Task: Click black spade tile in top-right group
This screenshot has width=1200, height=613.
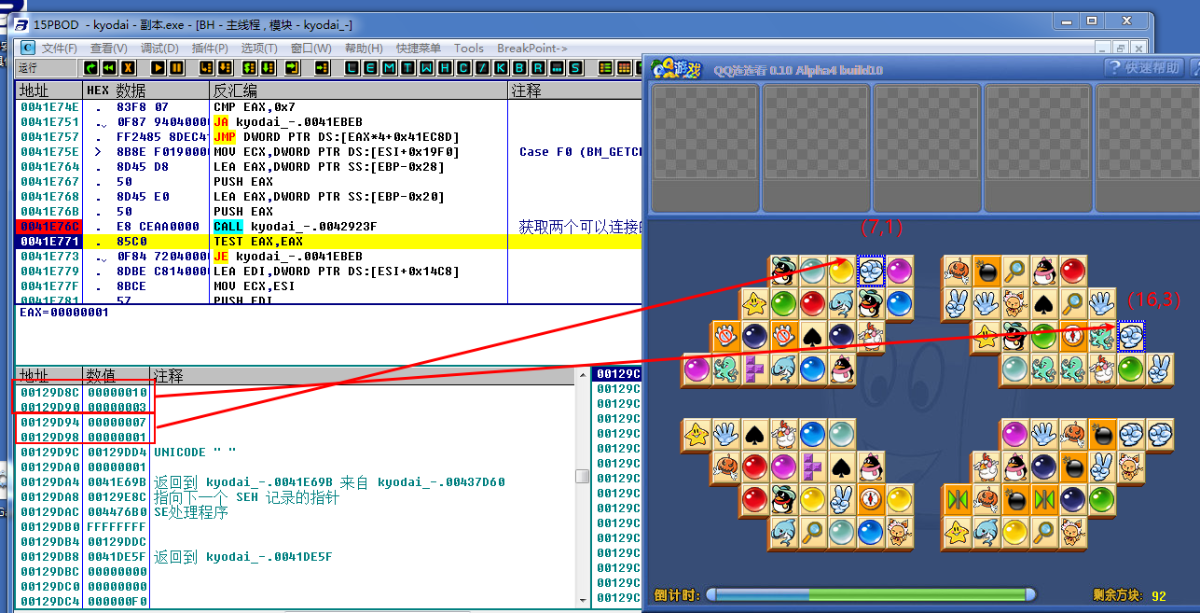Action: point(1044,303)
